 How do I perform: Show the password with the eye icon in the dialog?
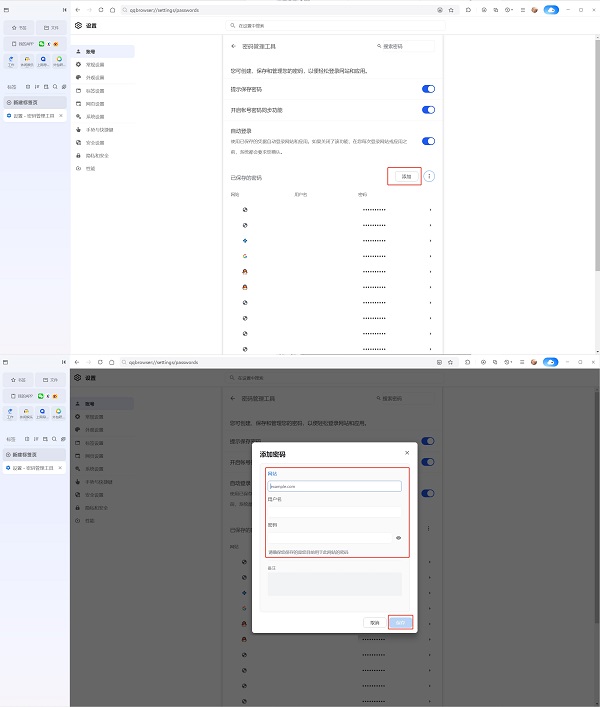tap(398, 538)
